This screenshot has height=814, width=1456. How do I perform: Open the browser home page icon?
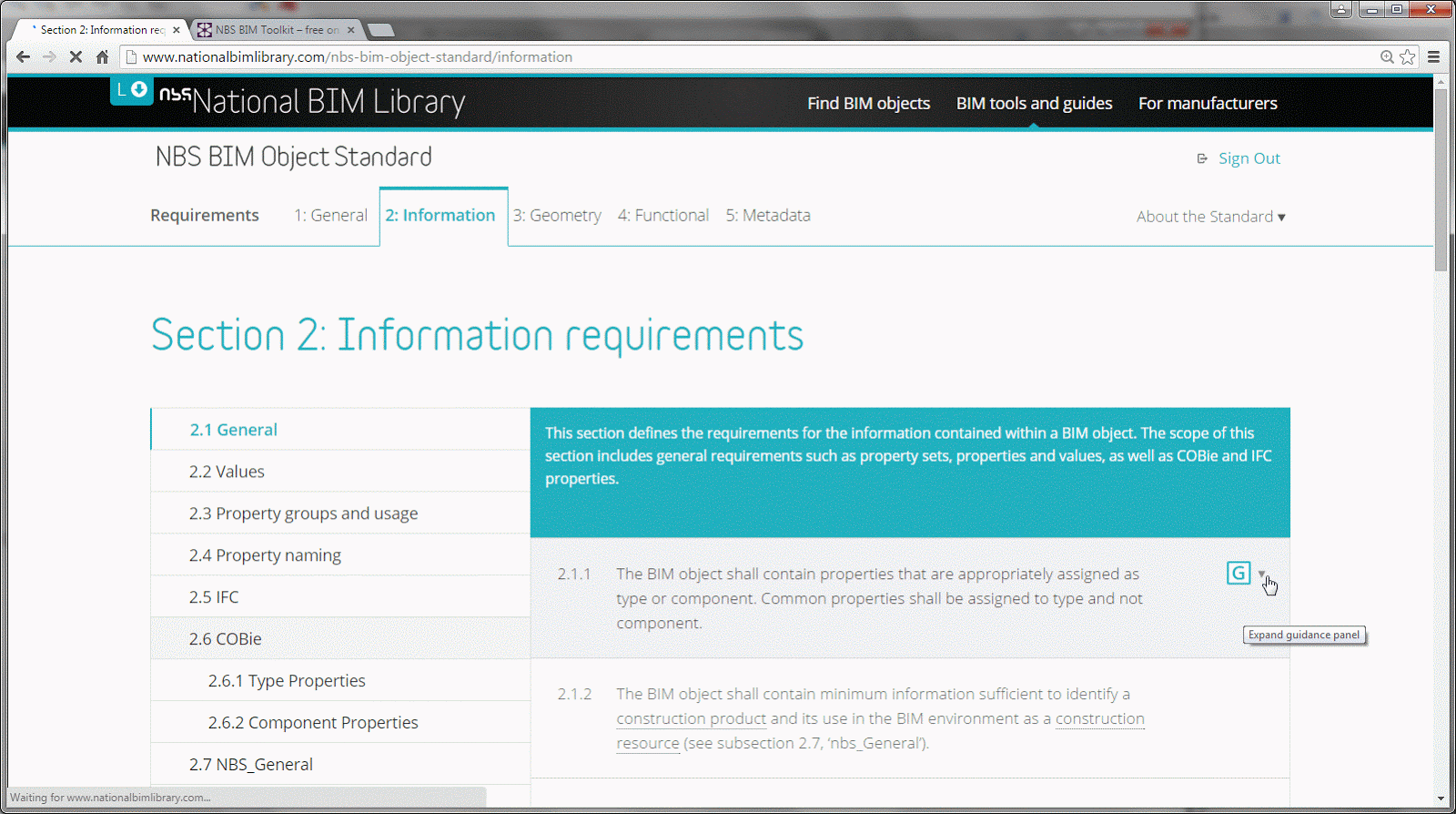pyautogui.click(x=102, y=56)
